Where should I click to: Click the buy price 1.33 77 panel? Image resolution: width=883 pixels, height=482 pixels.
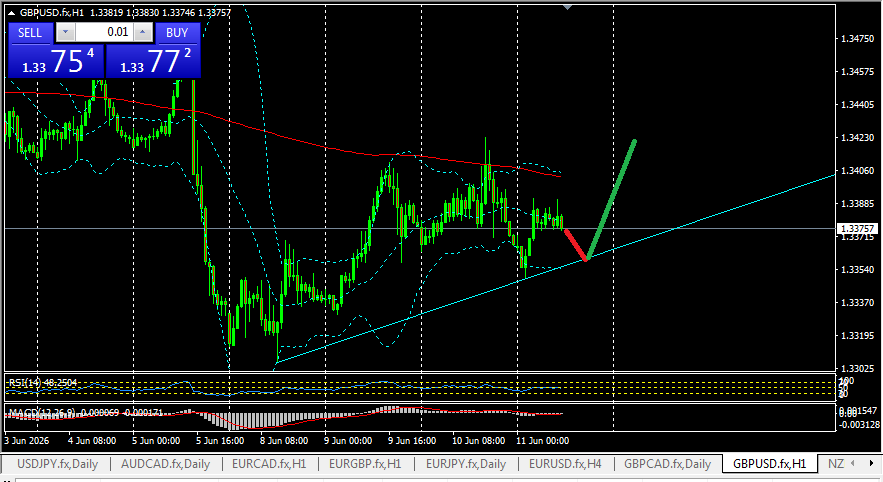(153, 61)
